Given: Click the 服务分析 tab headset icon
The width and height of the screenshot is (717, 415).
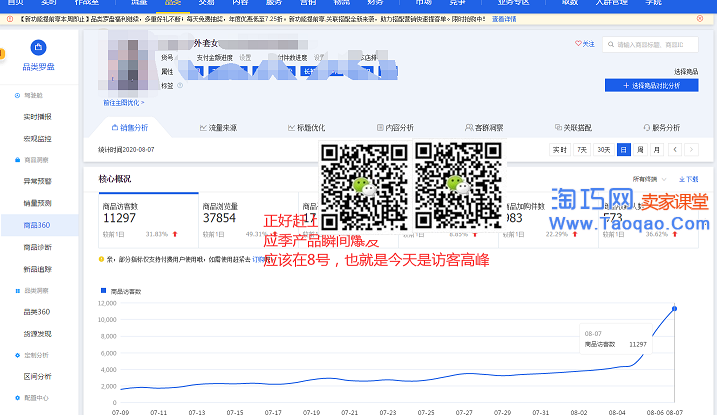Looking at the screenshot, I should point(647,128).
